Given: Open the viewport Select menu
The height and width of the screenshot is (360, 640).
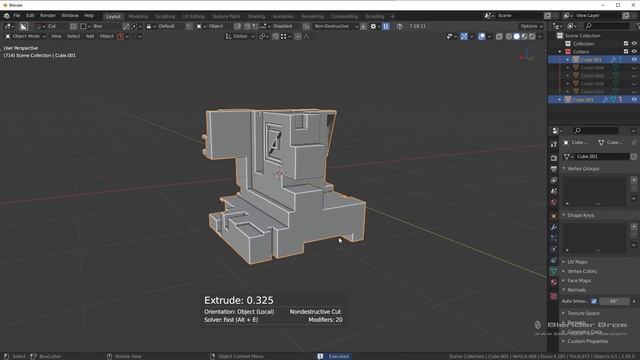Looking at the screenshot, I should click(73, 36).
